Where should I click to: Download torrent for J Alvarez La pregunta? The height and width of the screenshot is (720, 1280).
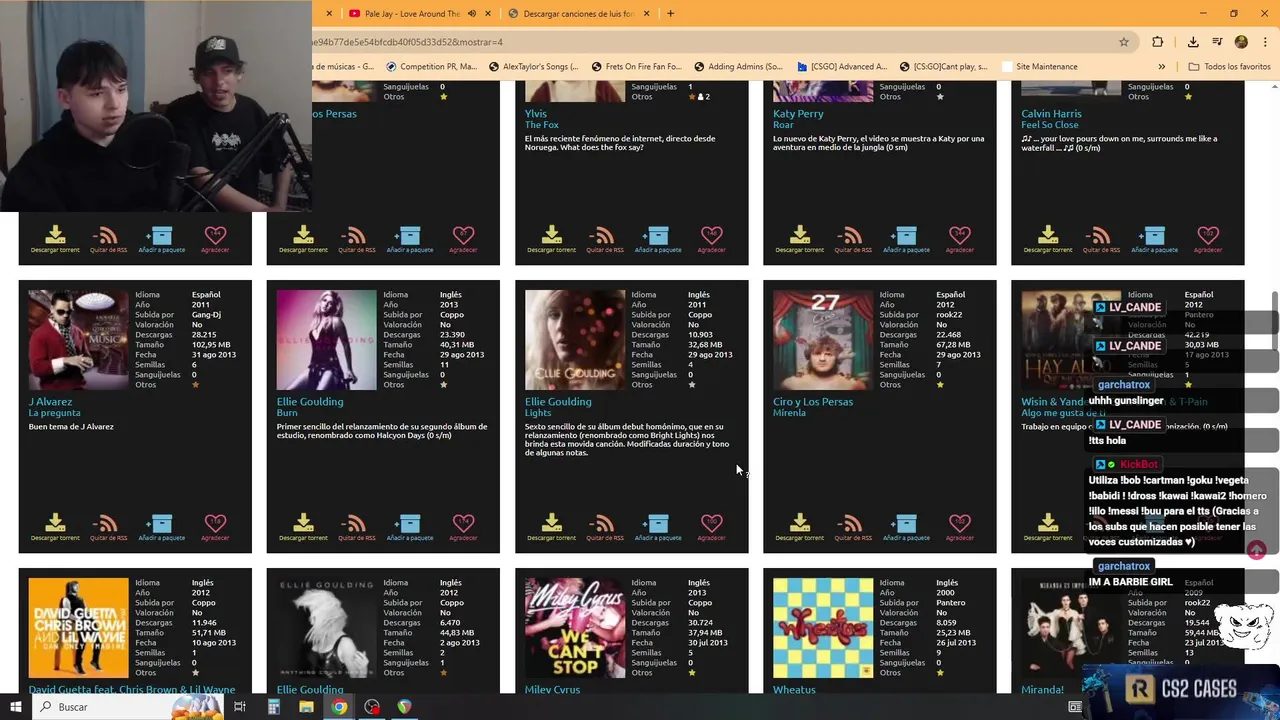(x=55, y=527)
